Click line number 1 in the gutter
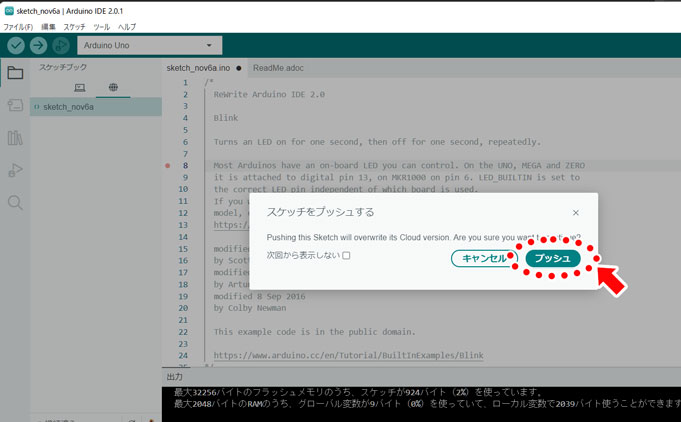The width and height of the screenshot is (681, 422). point(185,82)
